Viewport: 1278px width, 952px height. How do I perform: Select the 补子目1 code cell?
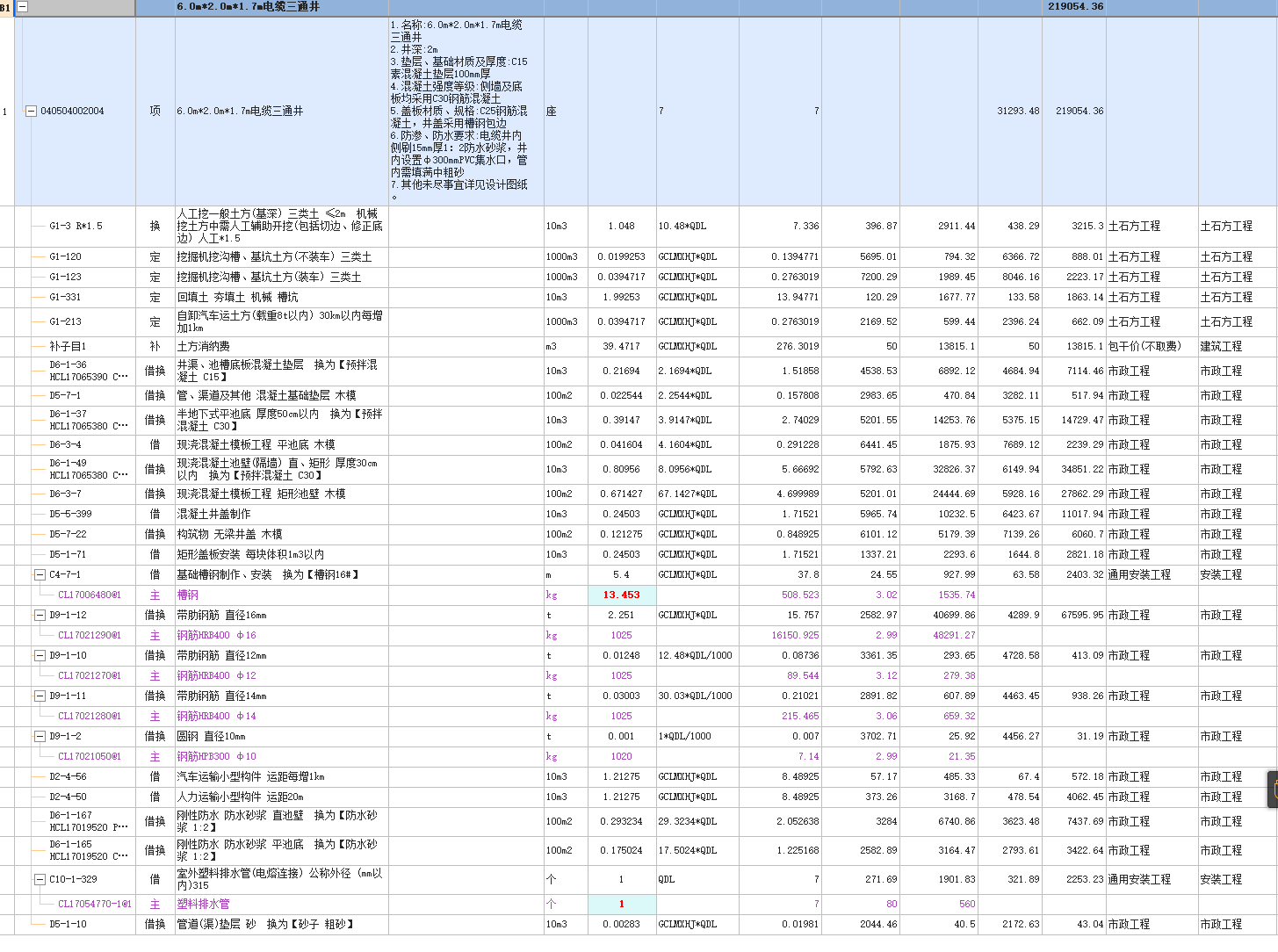point(67,347)
